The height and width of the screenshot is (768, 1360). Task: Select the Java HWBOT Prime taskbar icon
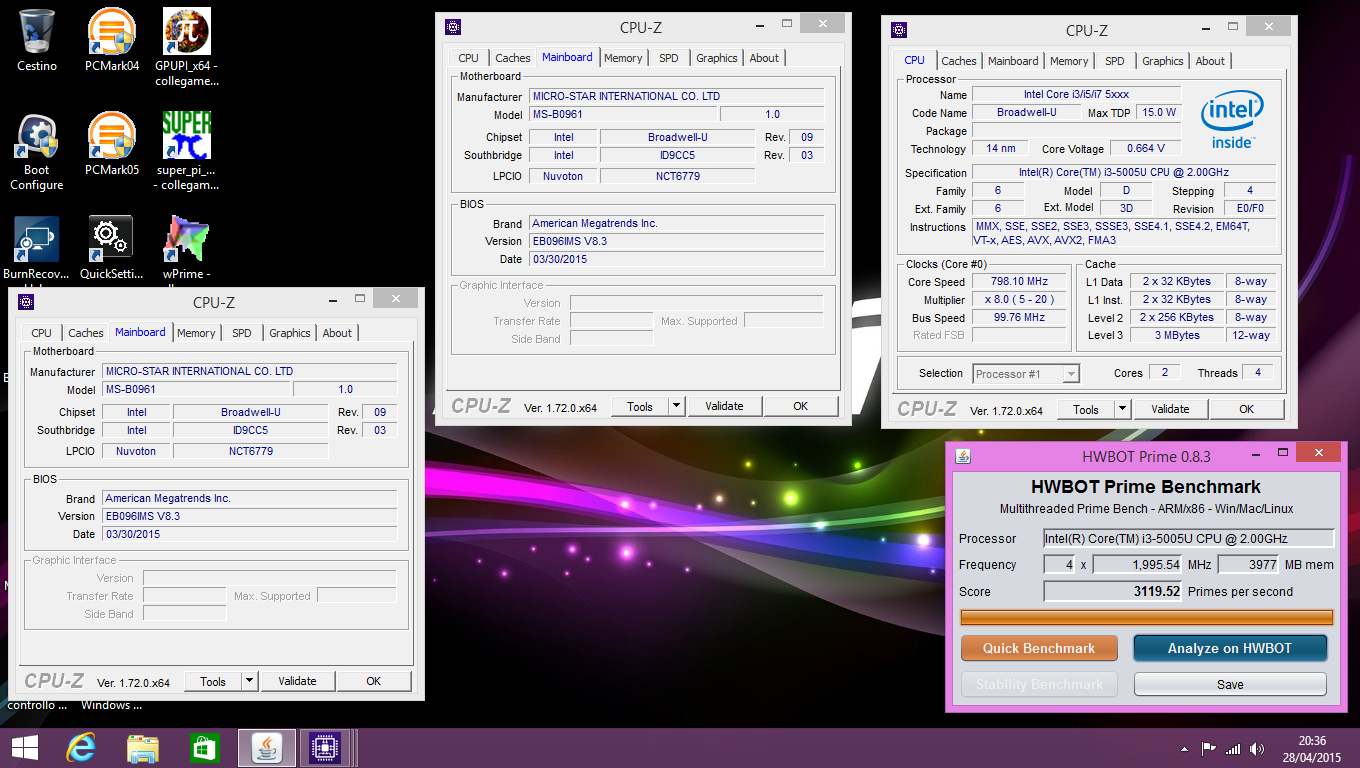tap(267, 748)
